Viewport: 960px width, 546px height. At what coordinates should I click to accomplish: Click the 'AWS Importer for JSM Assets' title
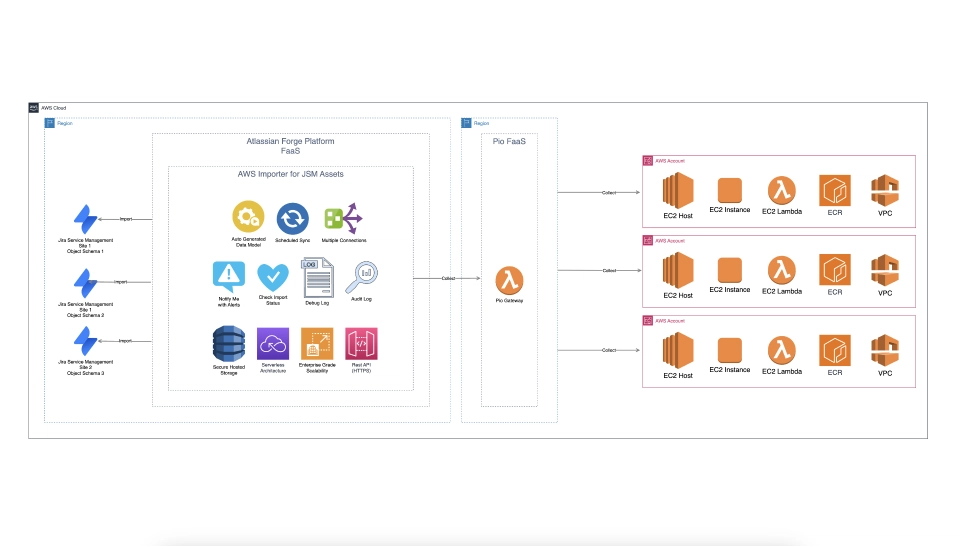coord(290,175)
